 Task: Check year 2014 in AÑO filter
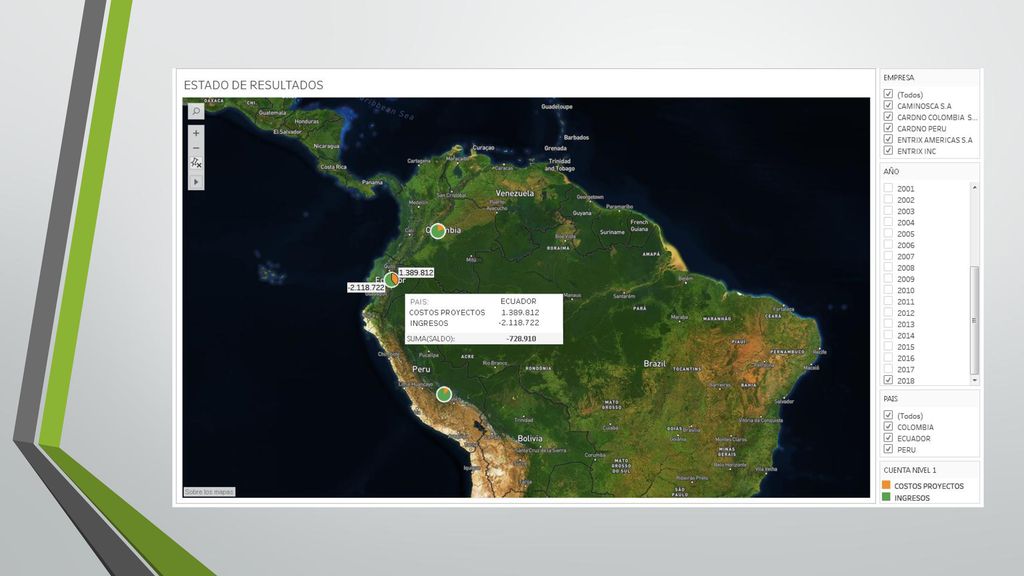888,335
